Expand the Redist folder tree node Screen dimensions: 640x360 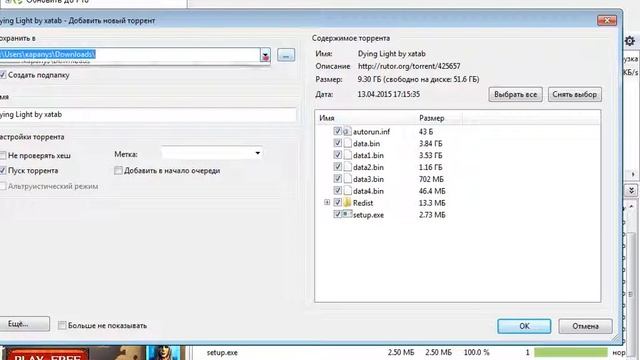click(327, 202)
